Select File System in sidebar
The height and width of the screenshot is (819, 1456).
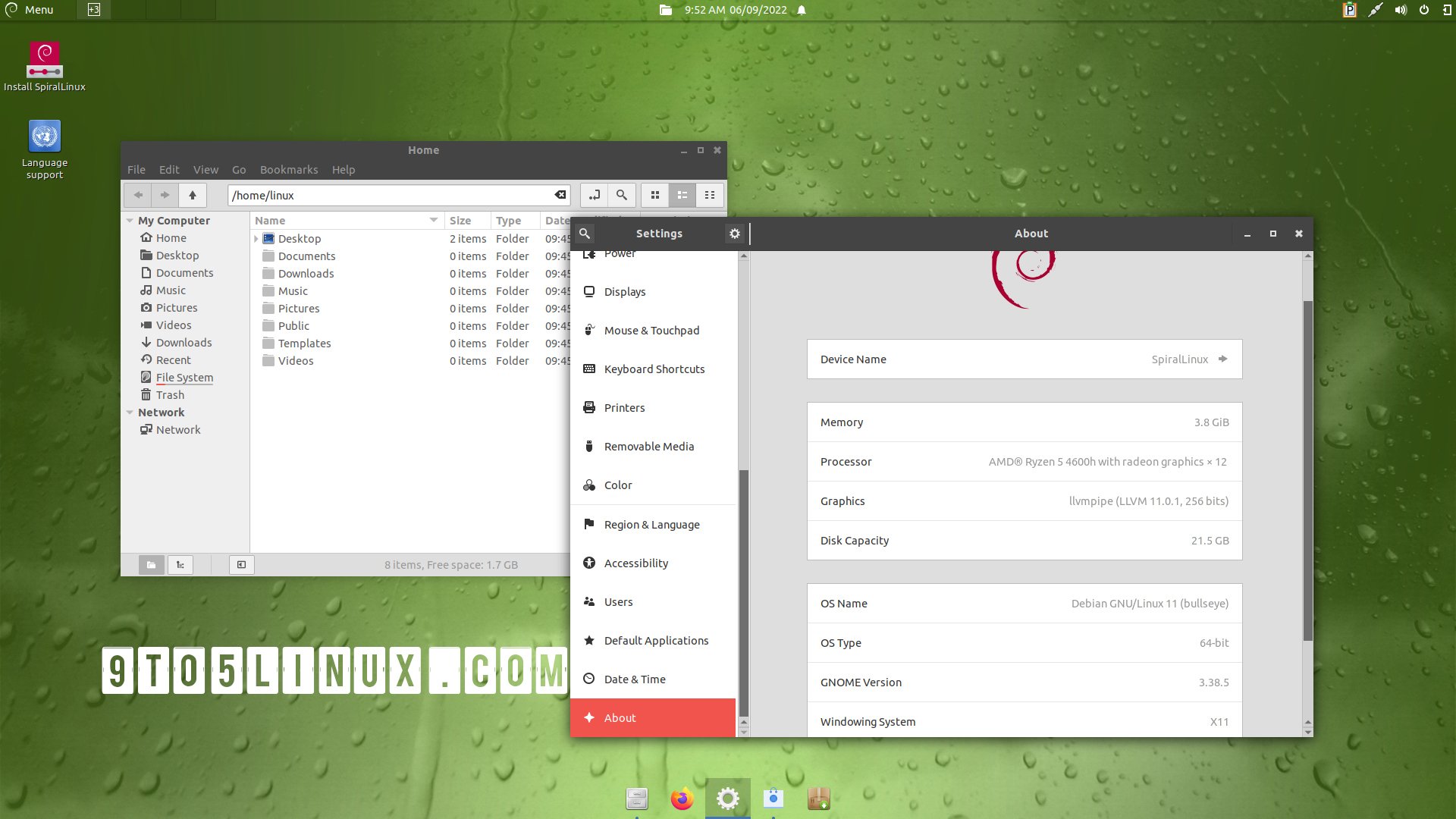point(184,378)
